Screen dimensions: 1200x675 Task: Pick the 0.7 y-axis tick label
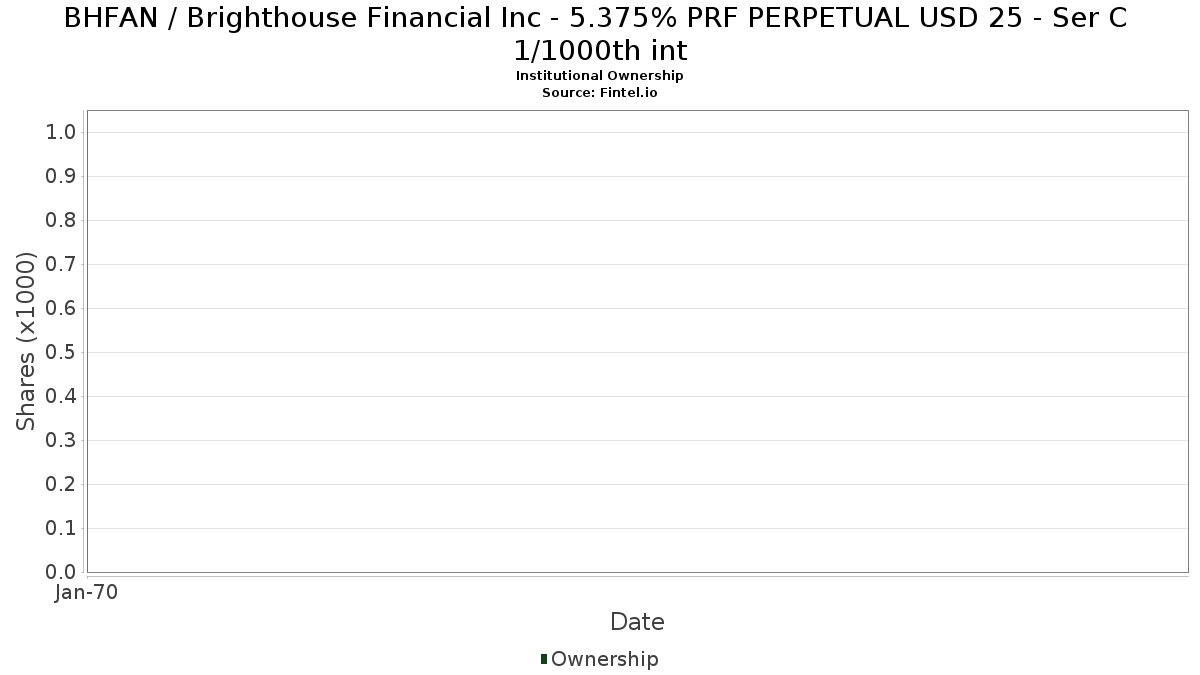tap(62, 265)
